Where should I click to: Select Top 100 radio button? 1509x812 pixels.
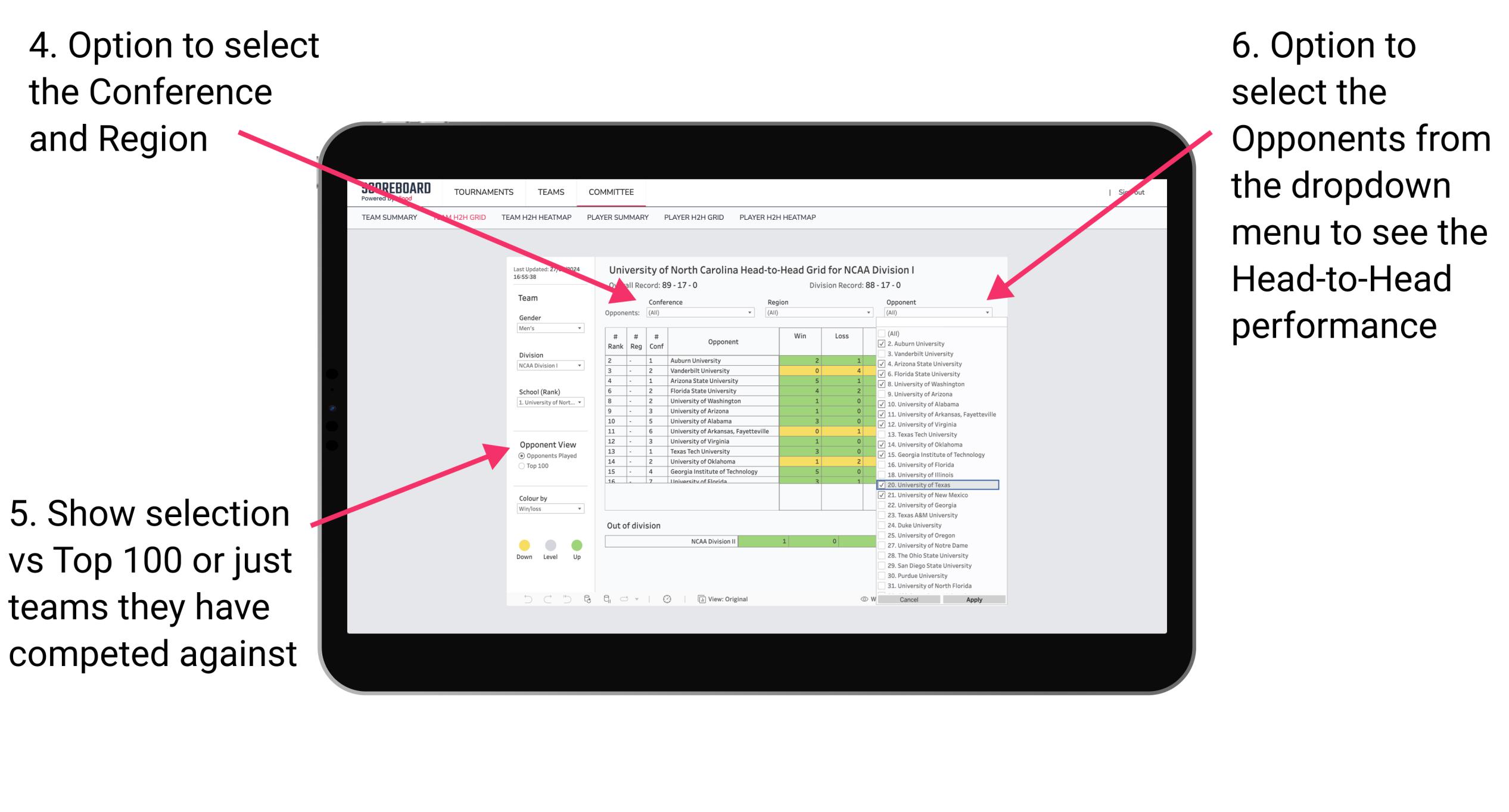(521, 466)
